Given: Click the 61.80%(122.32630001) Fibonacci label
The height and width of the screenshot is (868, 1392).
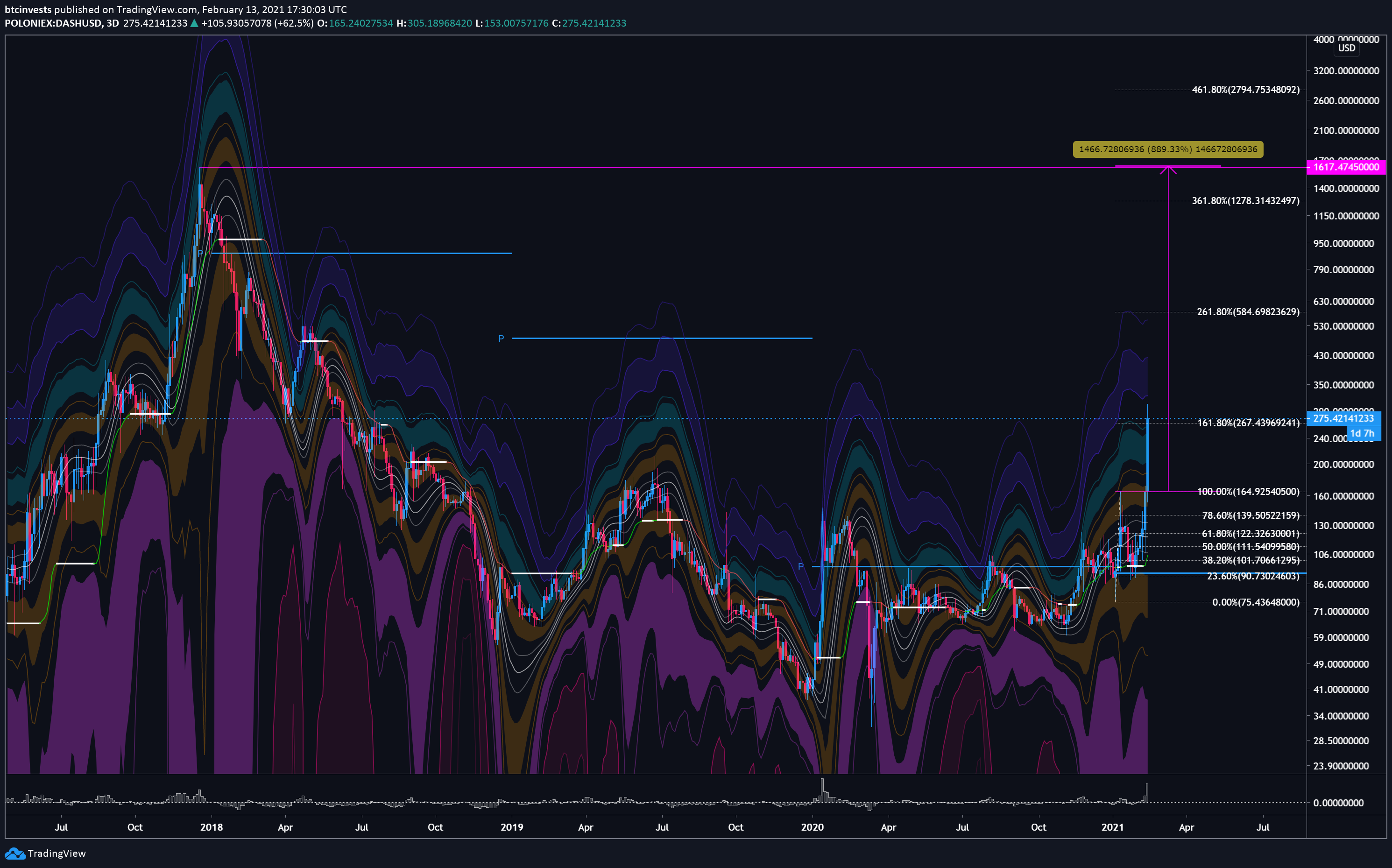Looking at the screenshot, I should tap(1251, 534).
